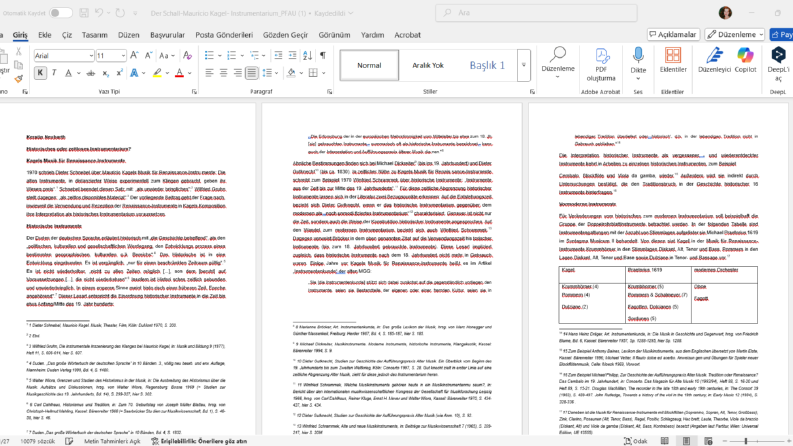The image size is (793, 446).
Task: Open the Change Case (Aa) dropdown
Action: (166, 56)
